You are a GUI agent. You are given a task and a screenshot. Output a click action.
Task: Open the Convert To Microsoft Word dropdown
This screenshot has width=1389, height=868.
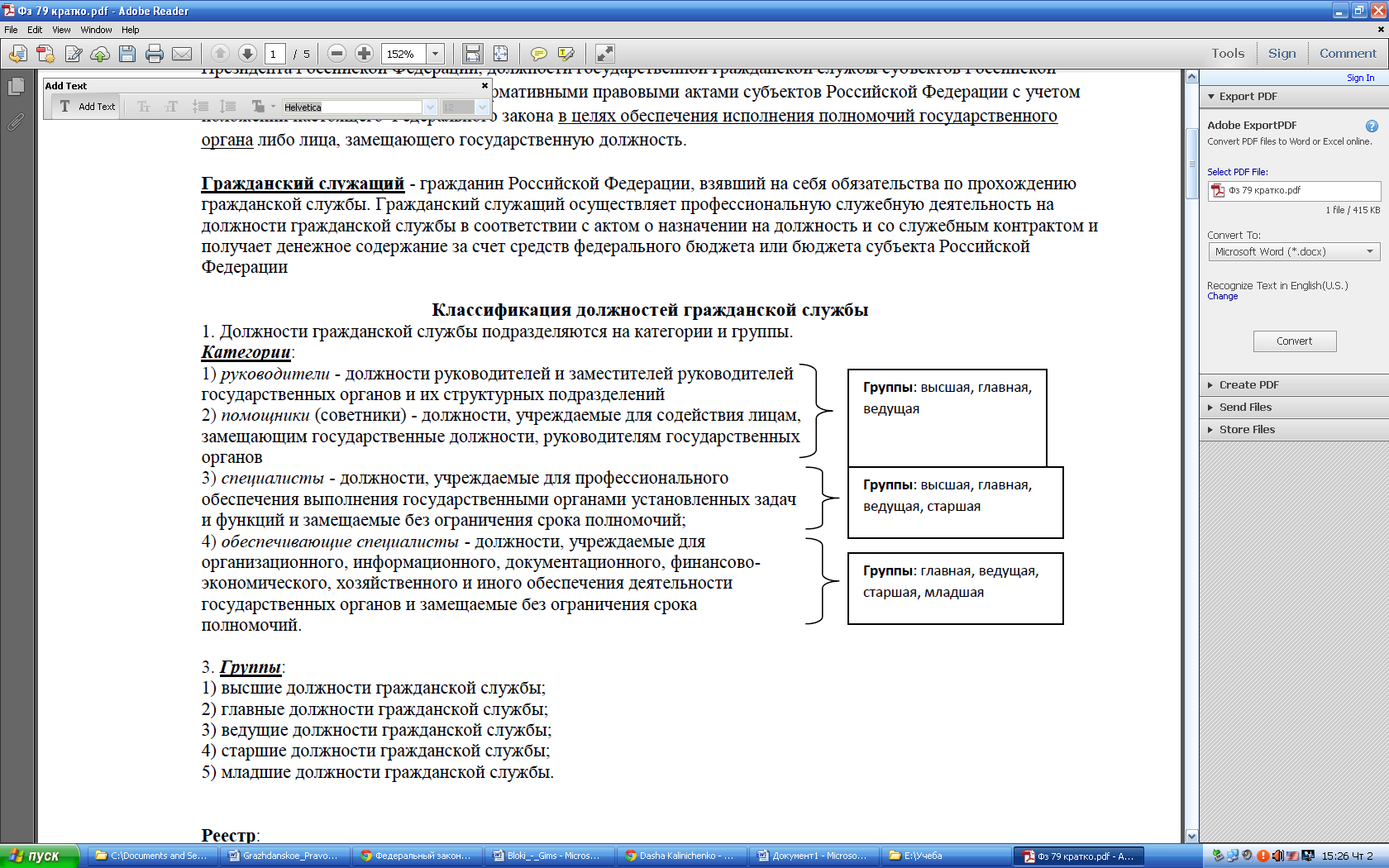pos(1294,252)
